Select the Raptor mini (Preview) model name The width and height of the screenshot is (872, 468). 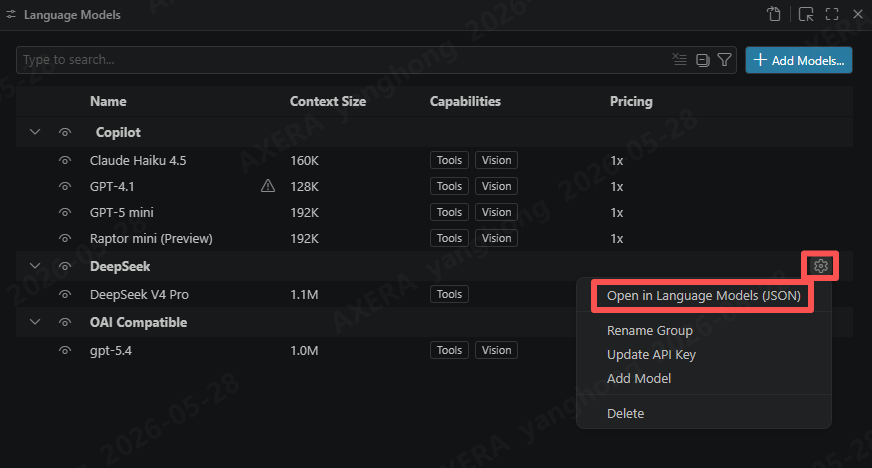click(151, 238)
